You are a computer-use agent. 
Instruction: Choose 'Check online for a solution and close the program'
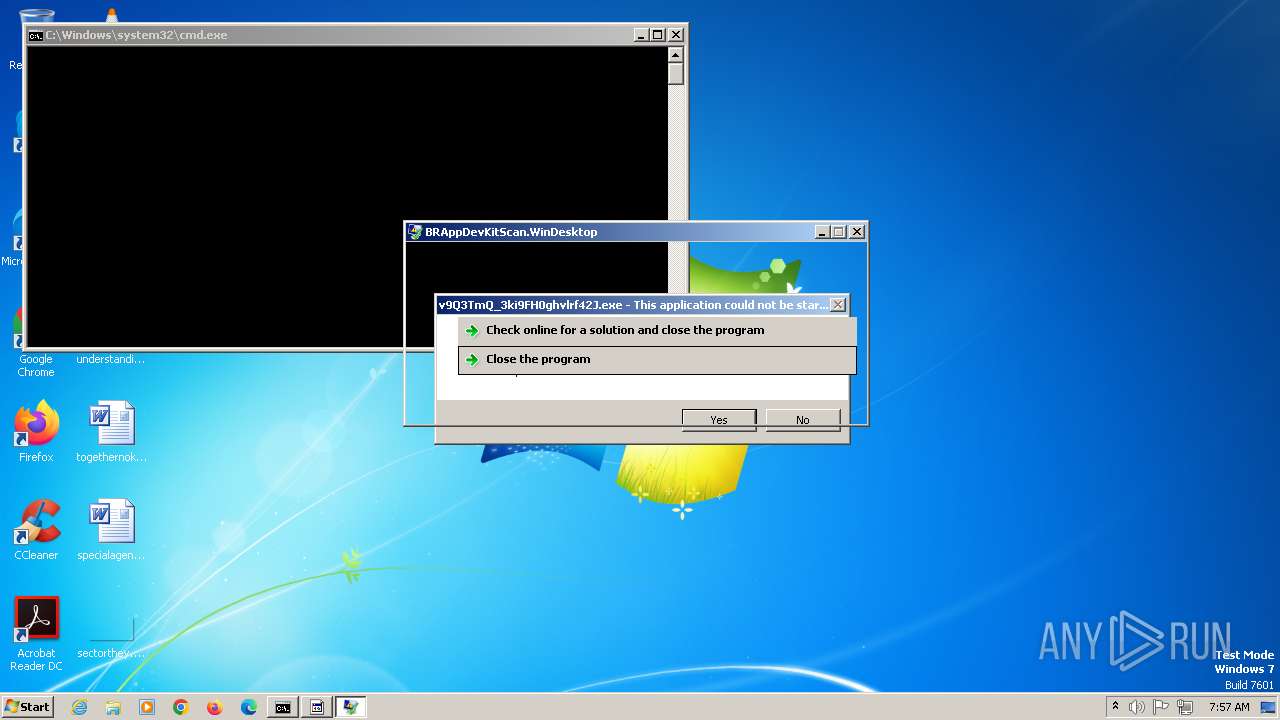657,331
